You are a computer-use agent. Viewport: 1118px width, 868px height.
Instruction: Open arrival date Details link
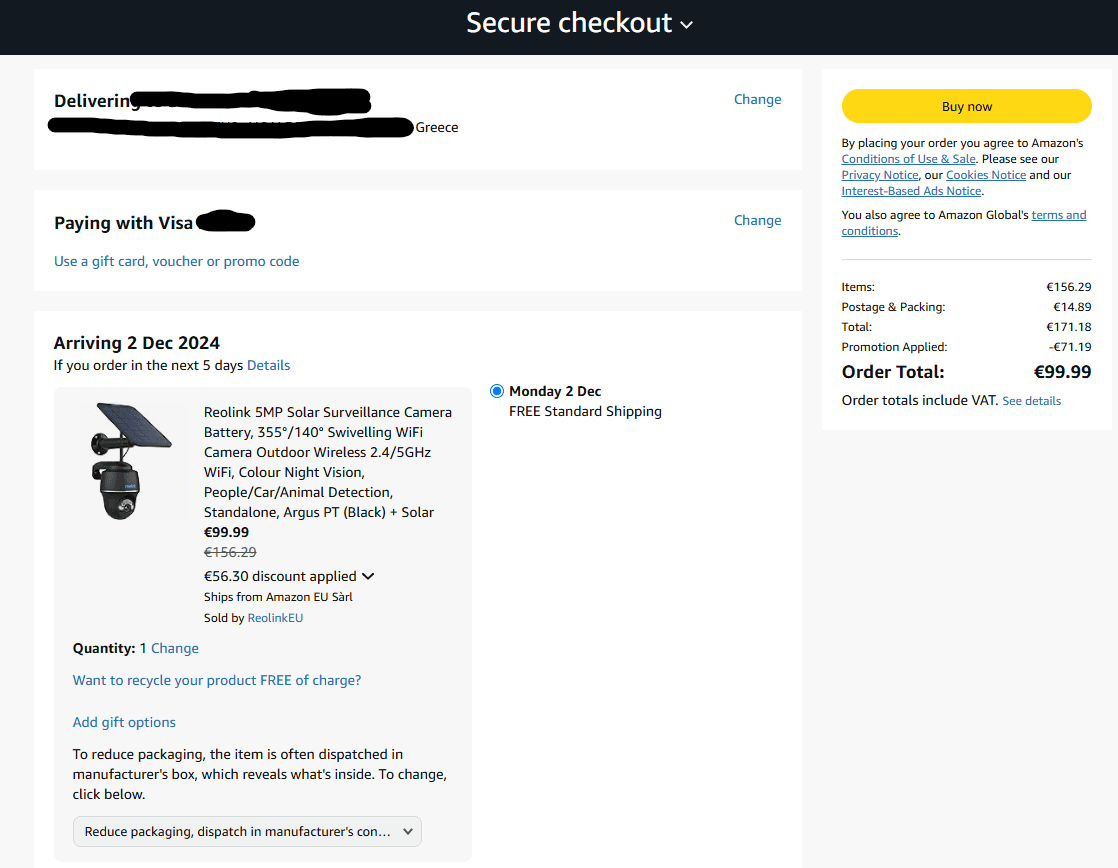point(268,365)
